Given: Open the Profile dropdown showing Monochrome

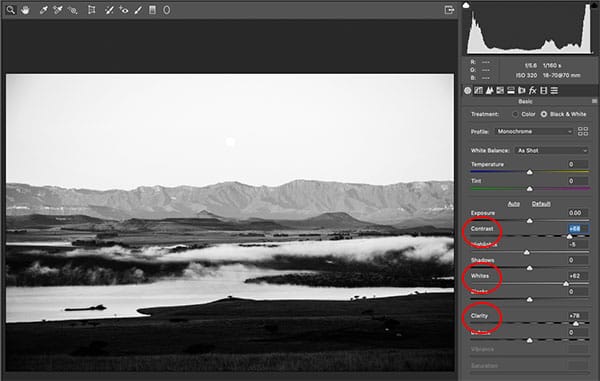Looking at the screenshot, I should [x=534, y=132].
